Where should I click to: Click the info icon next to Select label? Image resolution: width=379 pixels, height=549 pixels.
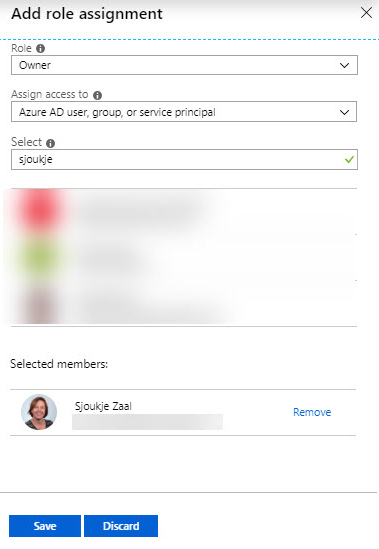[50, 143]
